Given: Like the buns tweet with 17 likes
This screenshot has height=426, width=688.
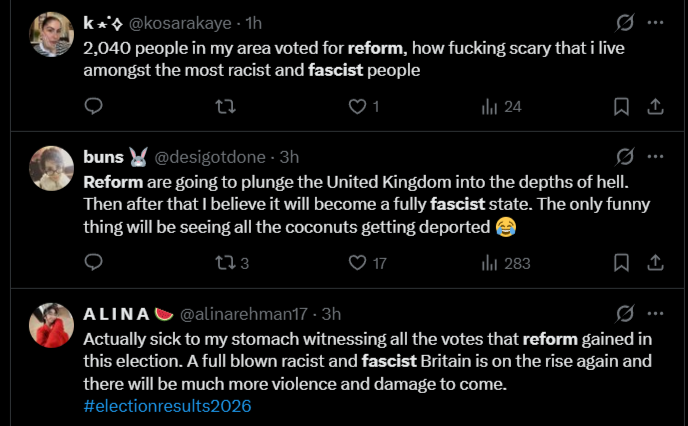Looking at the screenshot, I should pos(367,263).
